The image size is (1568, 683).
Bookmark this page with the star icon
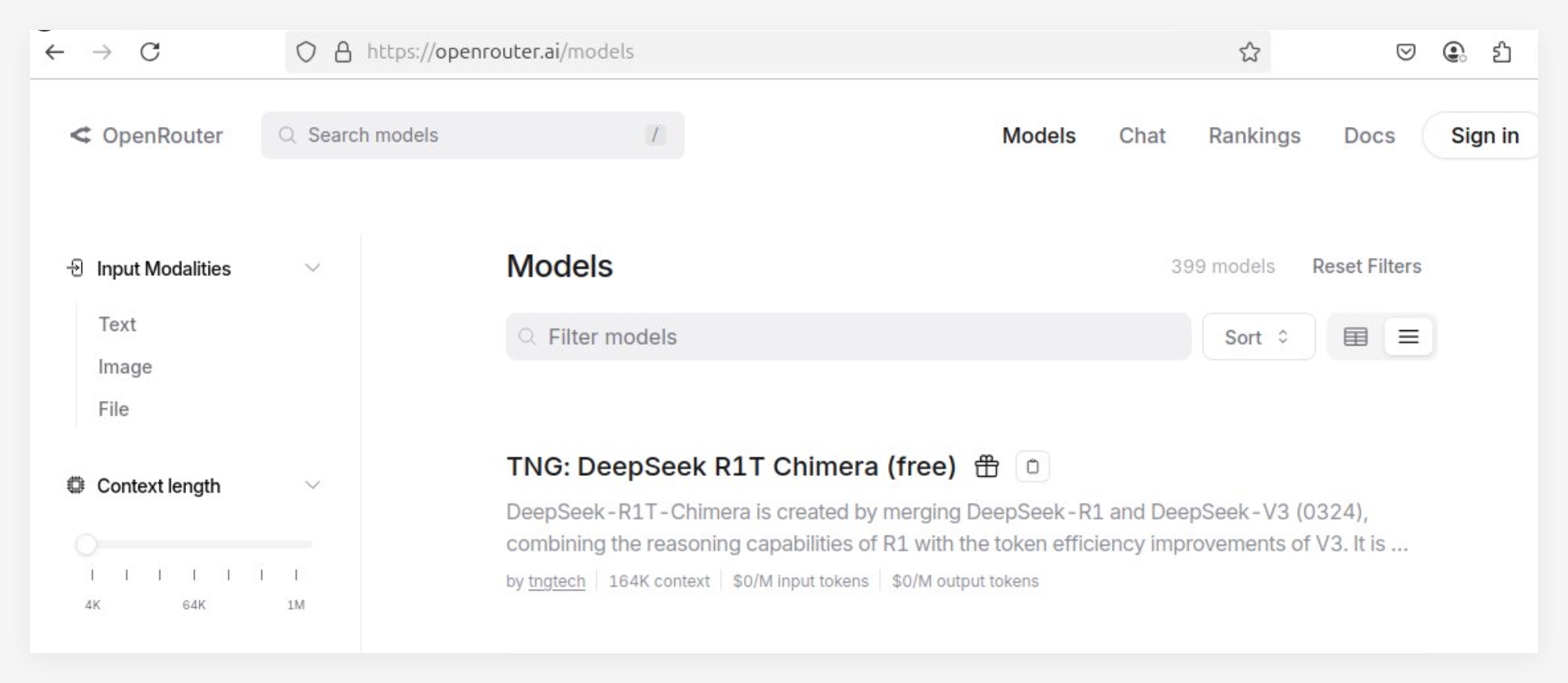(x=1249, y=53)
